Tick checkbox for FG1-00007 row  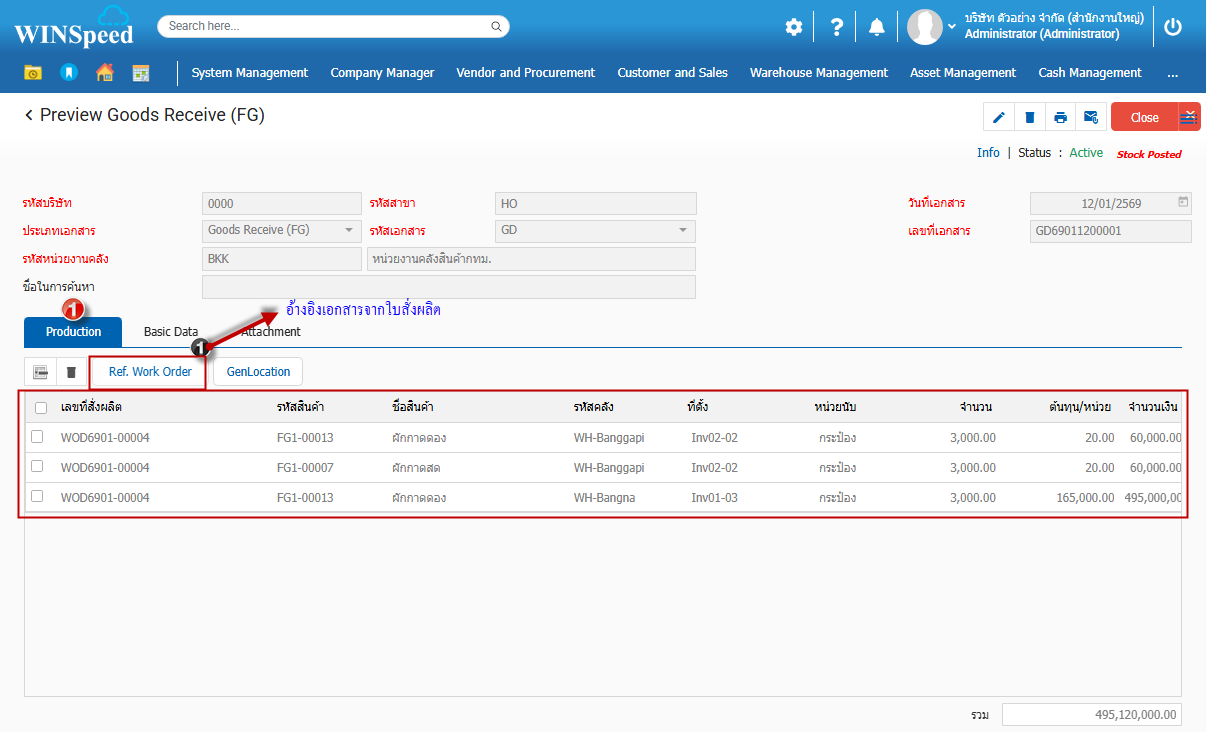tap(37, 467)
